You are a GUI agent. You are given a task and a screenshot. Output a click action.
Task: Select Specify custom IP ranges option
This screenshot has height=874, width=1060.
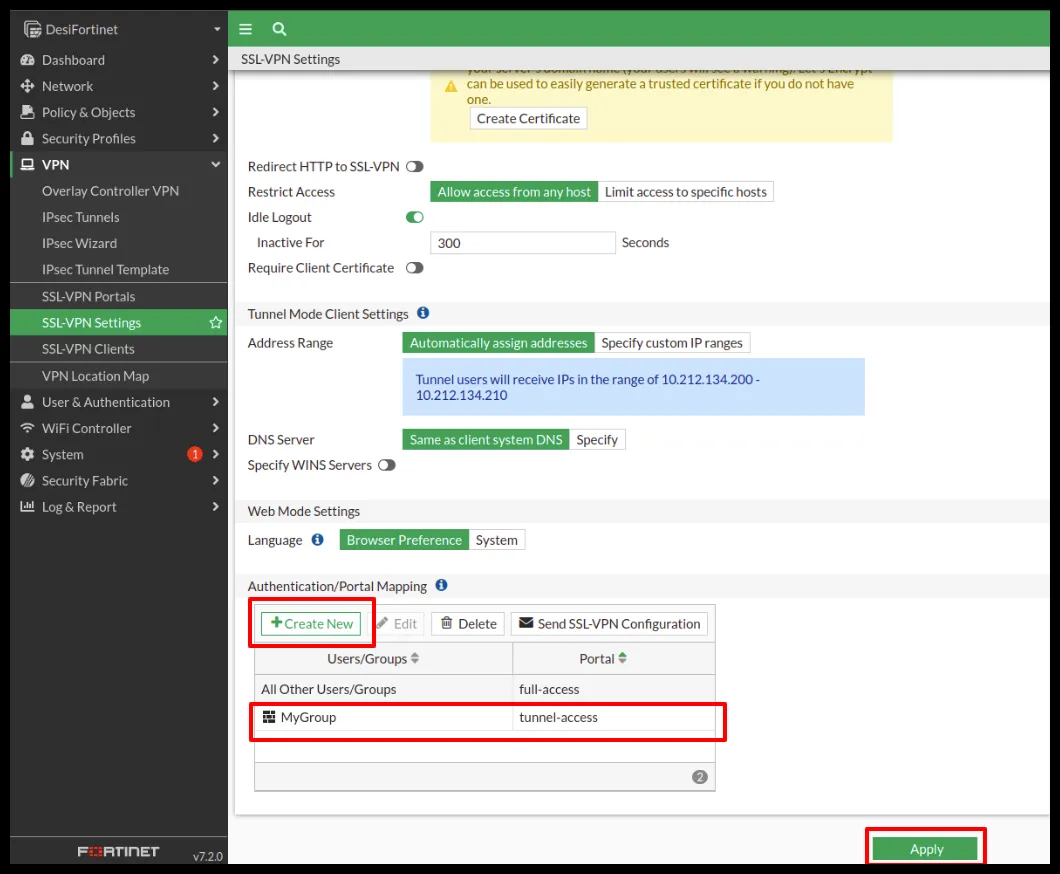click(x=672, y=343)
